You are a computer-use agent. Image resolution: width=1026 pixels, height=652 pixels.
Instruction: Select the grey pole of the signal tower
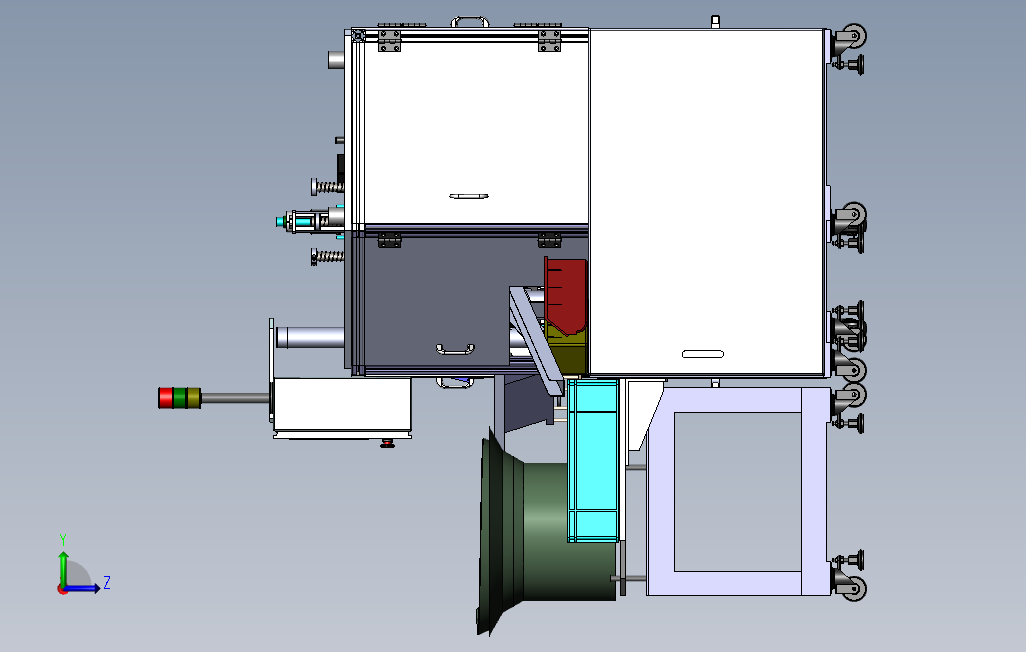coord(236,397)
